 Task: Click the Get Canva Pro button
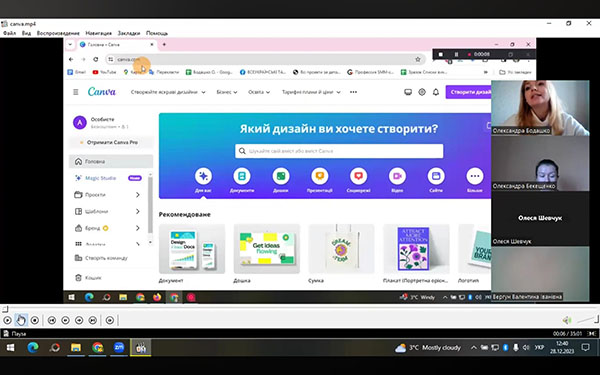click(112, 142)
